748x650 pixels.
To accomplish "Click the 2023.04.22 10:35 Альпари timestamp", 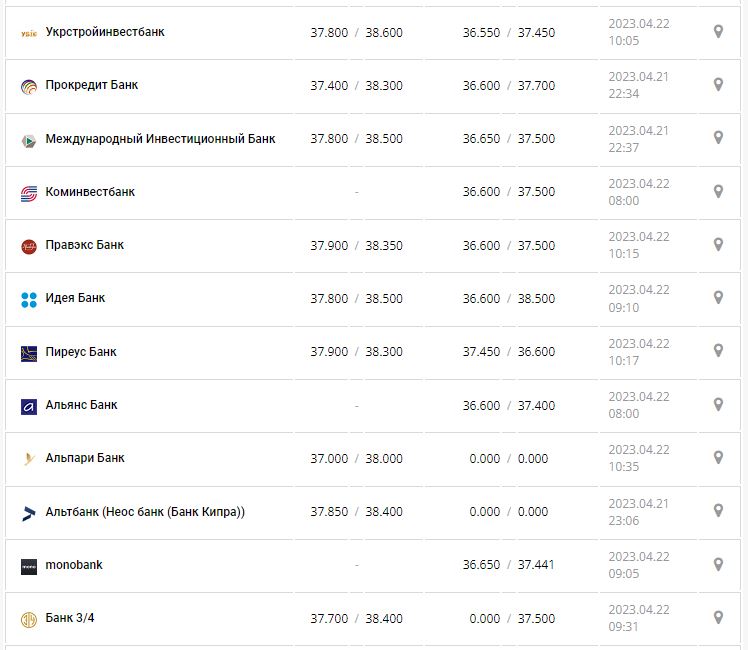I will (639, 458).
